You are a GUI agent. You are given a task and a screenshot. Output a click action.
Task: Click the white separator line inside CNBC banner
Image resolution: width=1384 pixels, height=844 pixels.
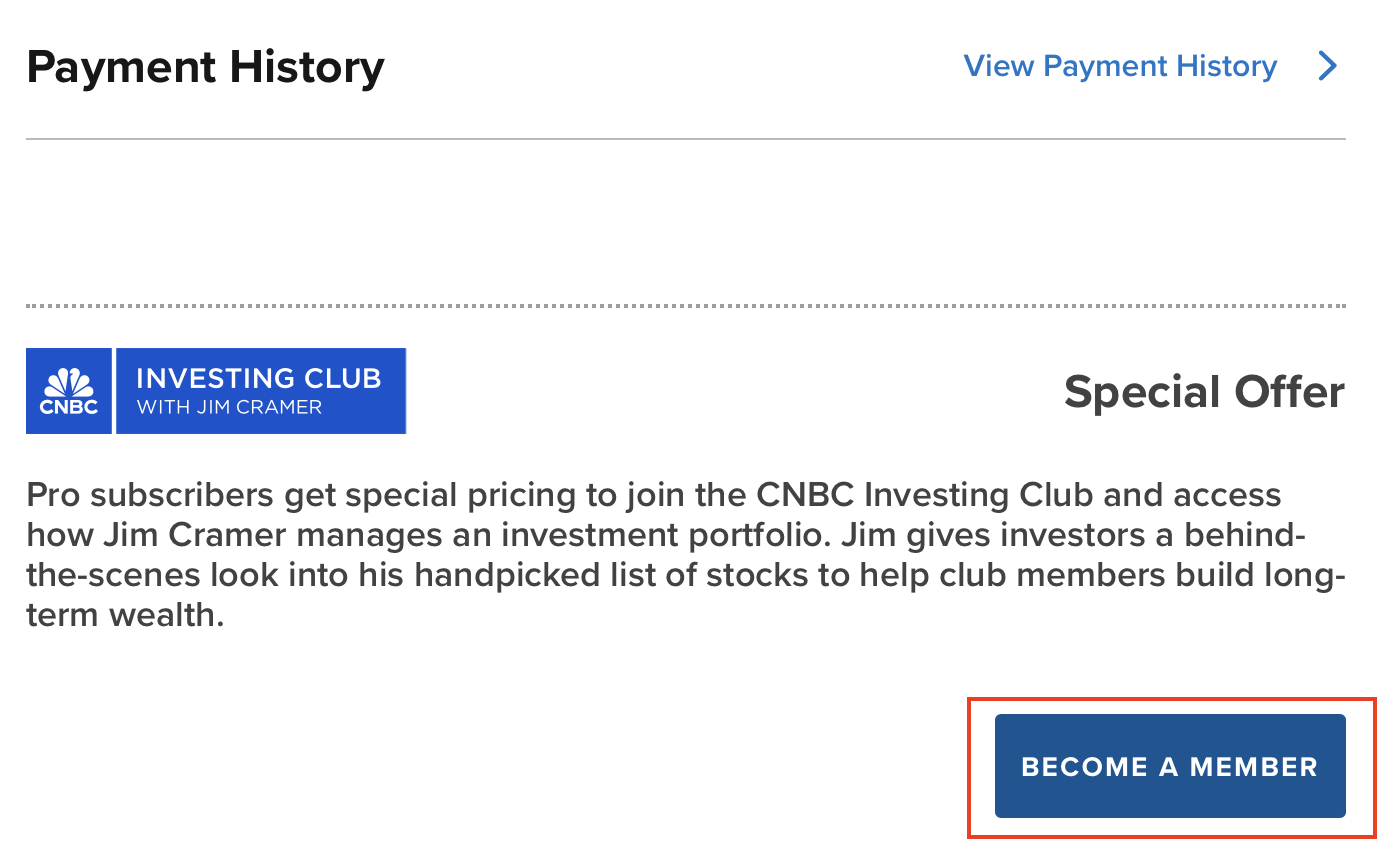tap(115, 391)
